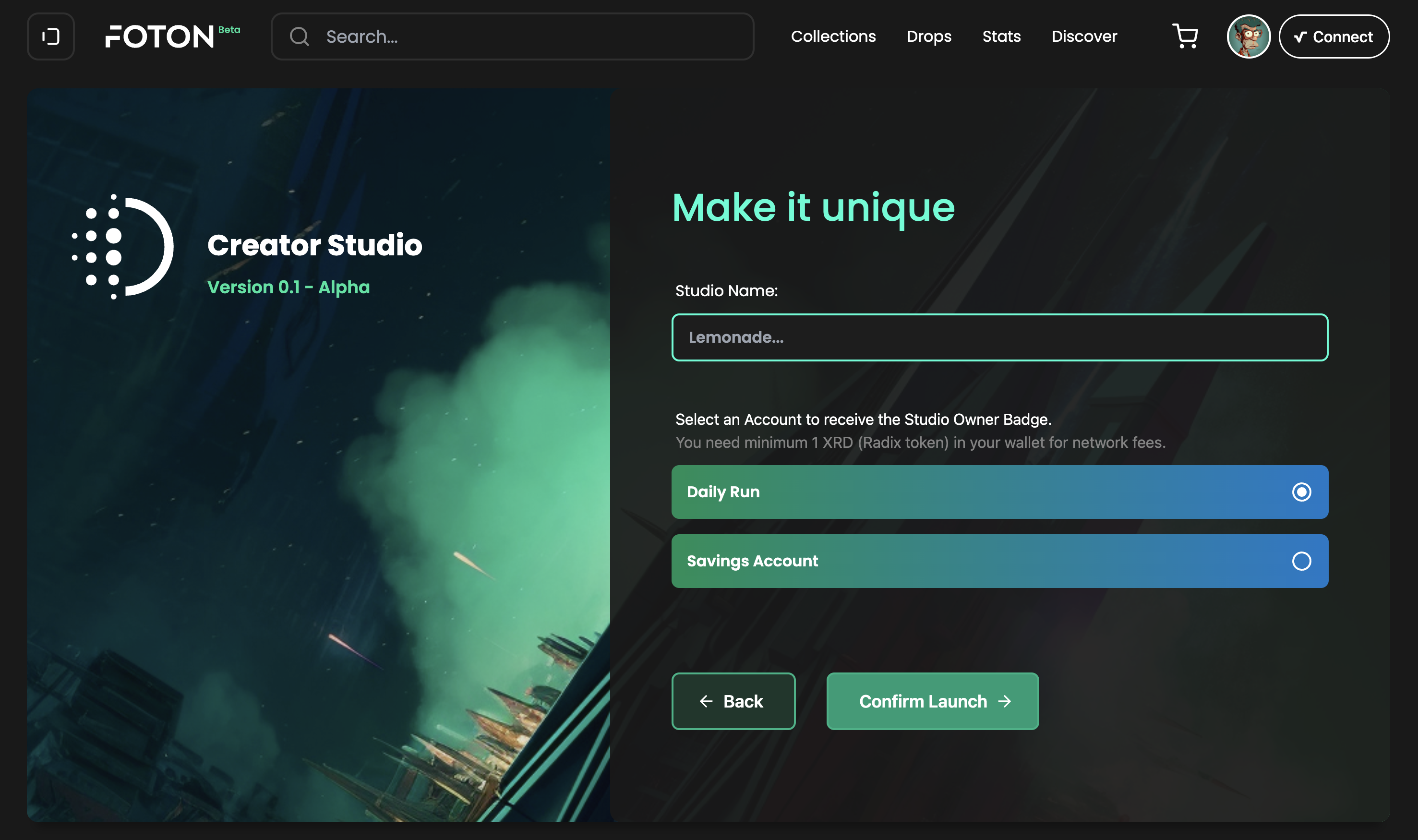Select the Savings Account radio
Image resolution: width=1418 pixels, height=840 pixels.
(x=1301, y=561)
